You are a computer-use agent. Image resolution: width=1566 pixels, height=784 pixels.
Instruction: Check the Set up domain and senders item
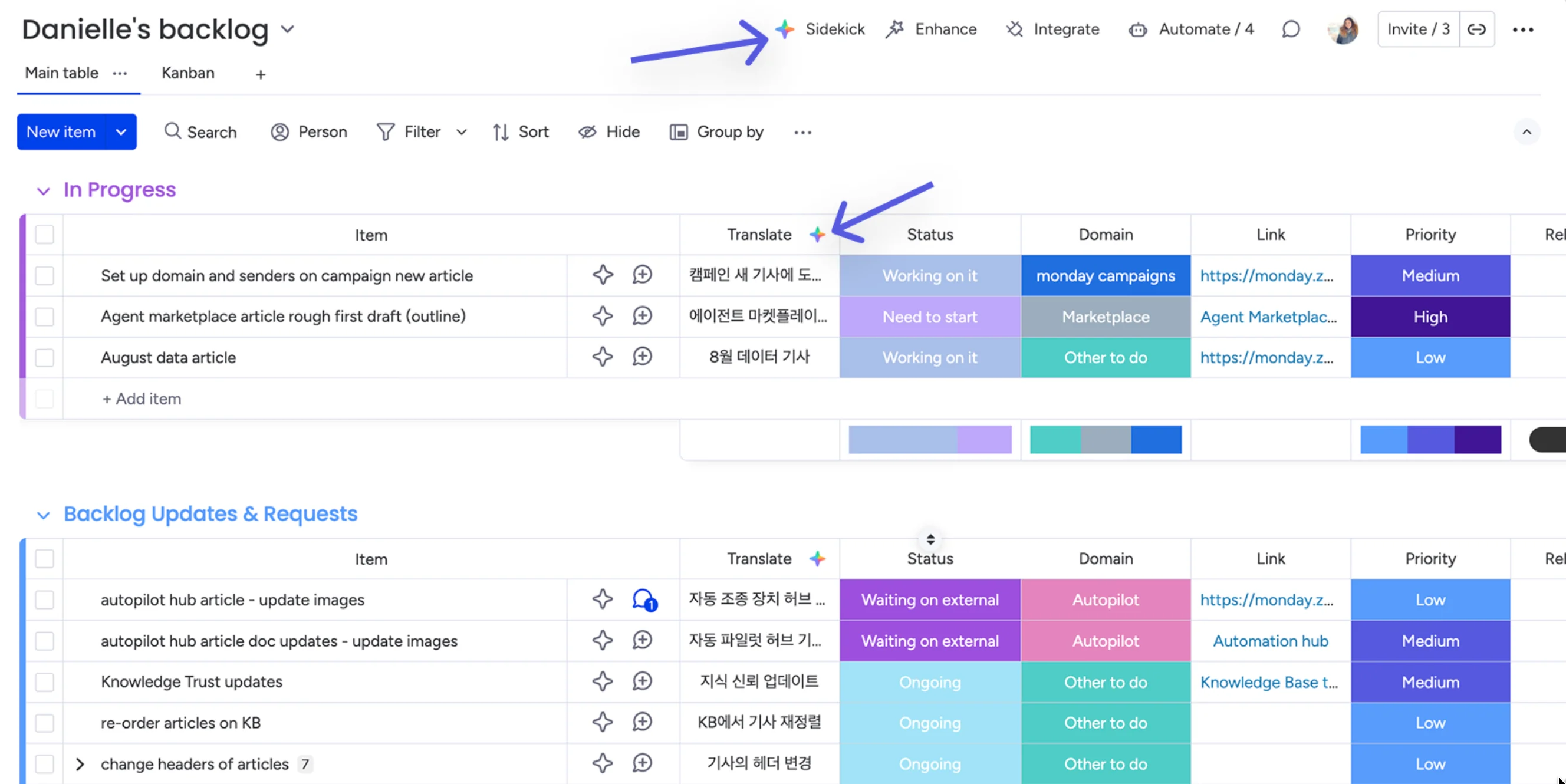(44, 275)
